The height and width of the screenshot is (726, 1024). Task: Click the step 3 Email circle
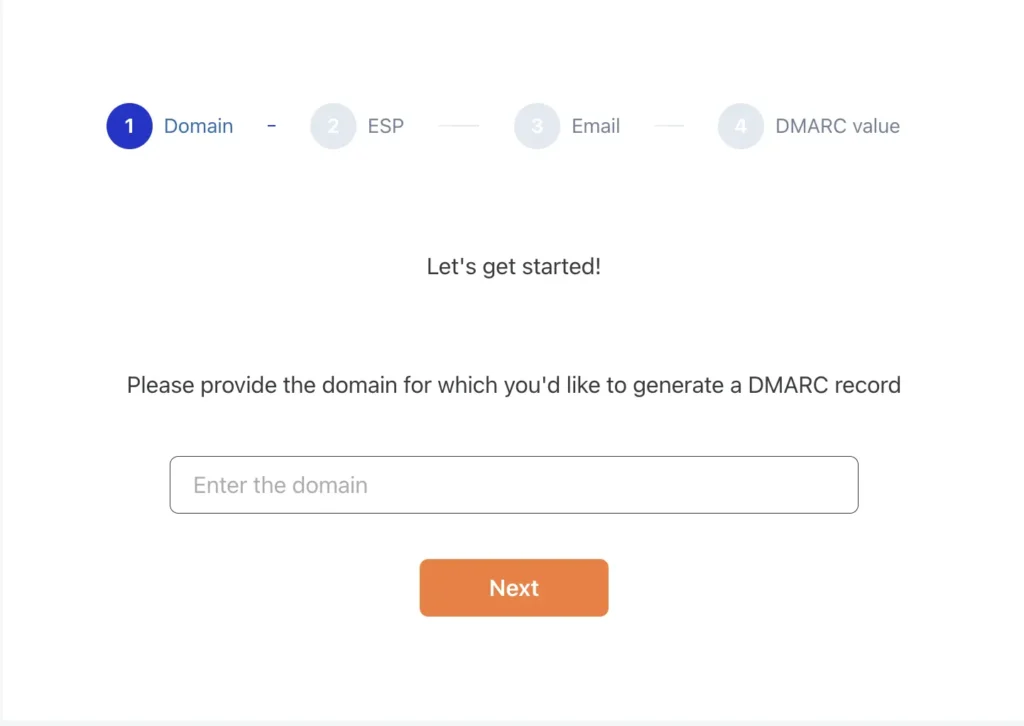(x=537, y=126)
